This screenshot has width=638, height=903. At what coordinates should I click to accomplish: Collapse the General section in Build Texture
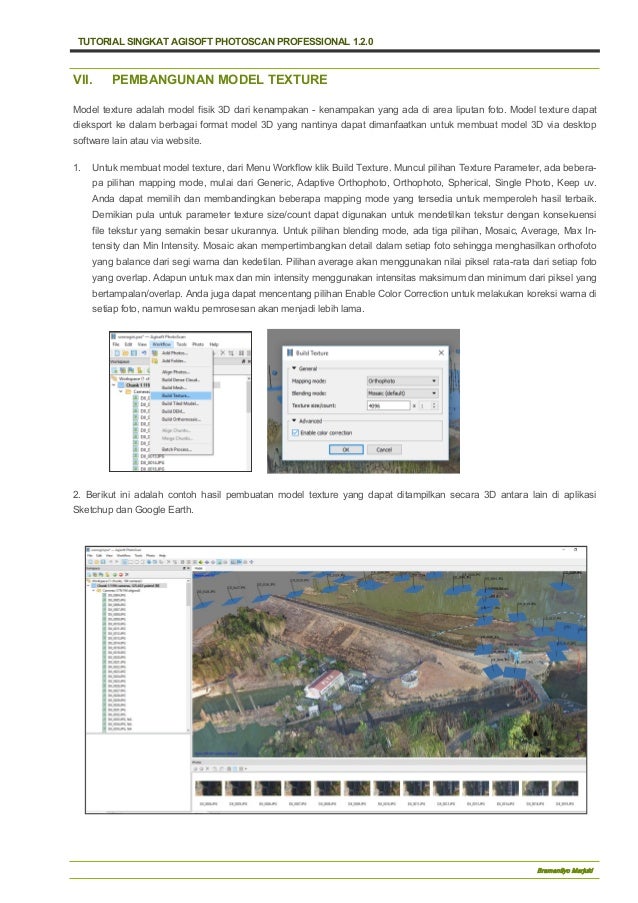(x=294, y=368)
